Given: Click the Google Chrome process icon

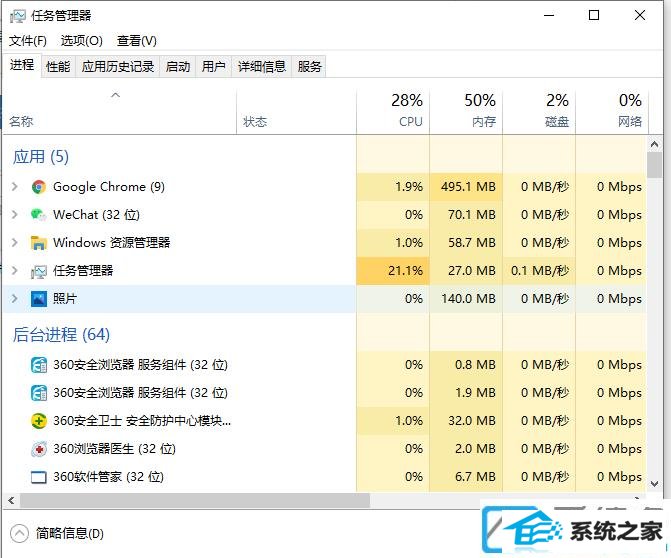Looking at the screenshot, I should click(39, 187).
